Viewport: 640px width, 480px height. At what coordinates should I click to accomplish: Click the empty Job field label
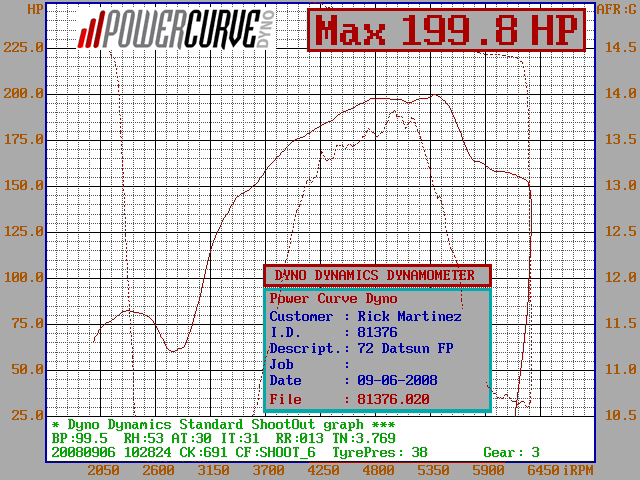tap(281, 364)
